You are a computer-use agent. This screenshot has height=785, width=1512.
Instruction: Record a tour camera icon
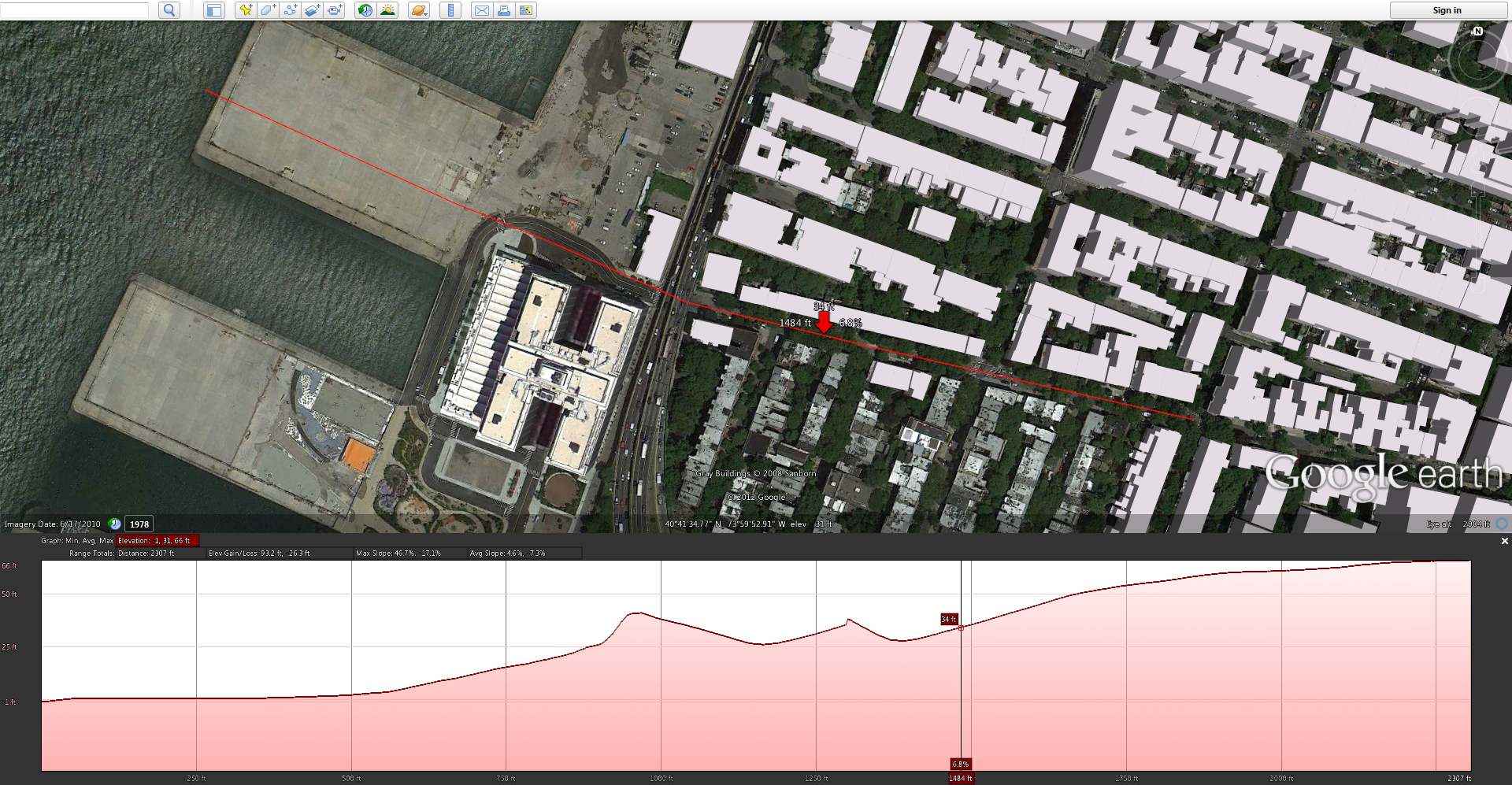pyautogui.click(x=335, y=10)
